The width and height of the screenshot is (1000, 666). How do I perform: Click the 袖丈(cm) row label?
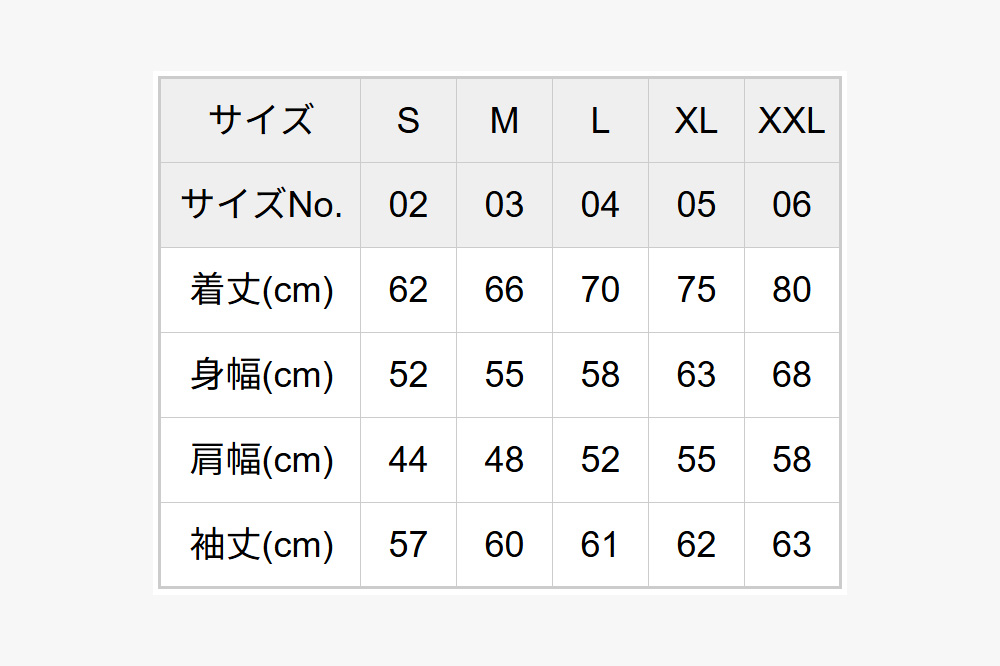(261, 545)
